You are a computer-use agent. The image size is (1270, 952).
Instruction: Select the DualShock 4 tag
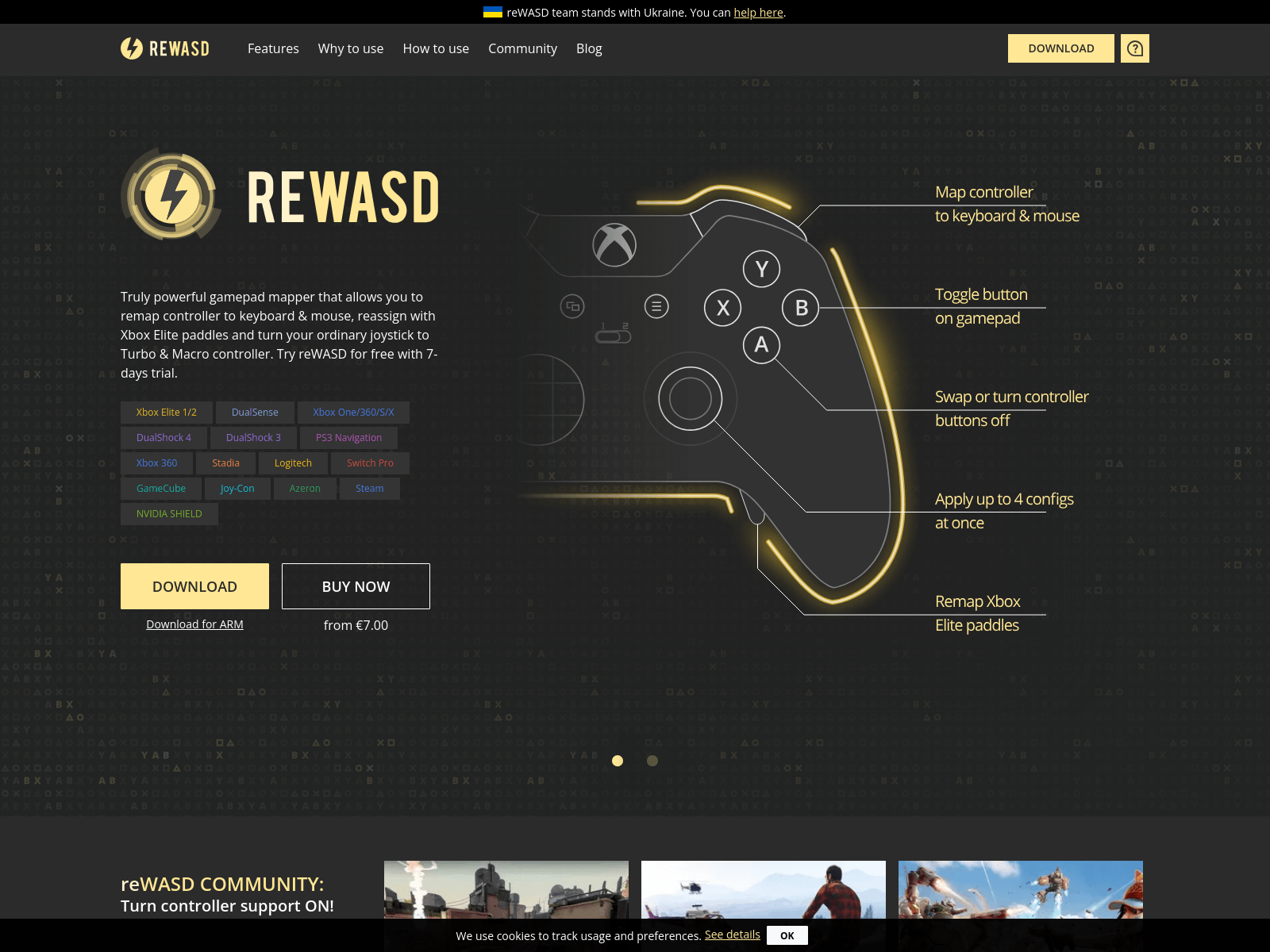click(x=164, y=438)
